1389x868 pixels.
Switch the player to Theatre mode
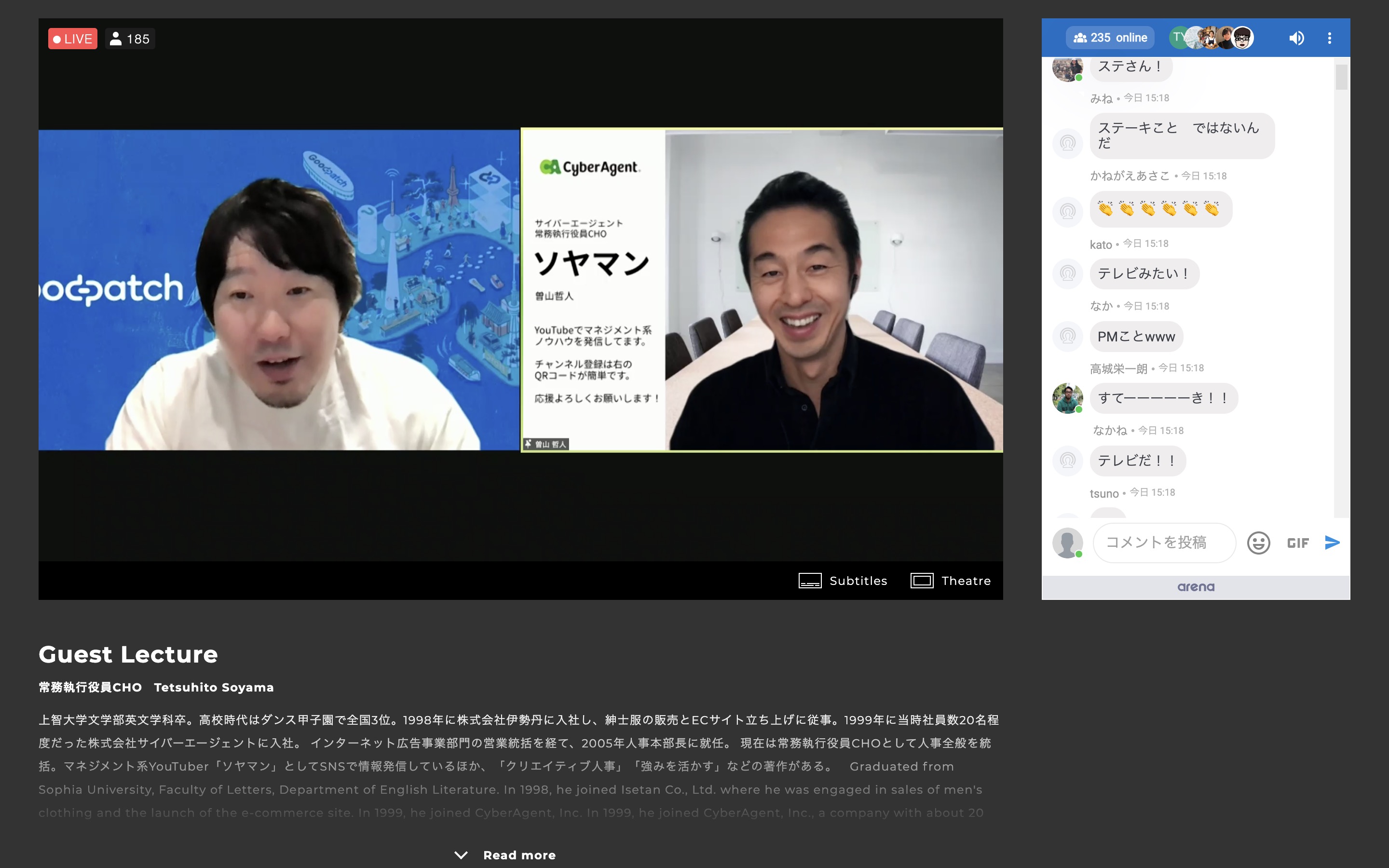point(950,581)
